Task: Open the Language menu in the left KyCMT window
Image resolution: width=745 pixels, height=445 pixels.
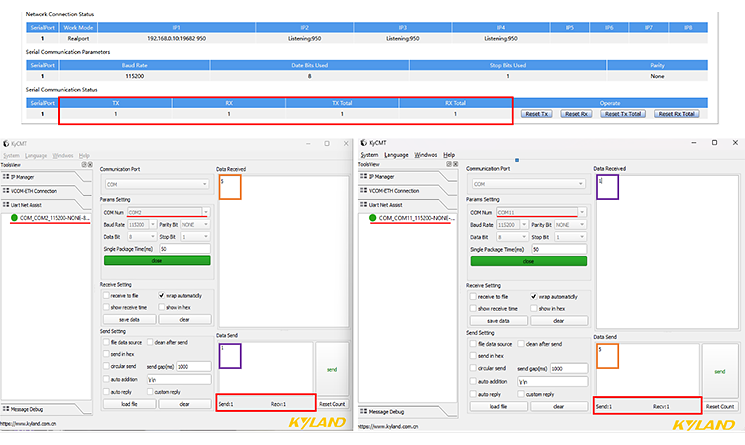Action: coord(36,156)
